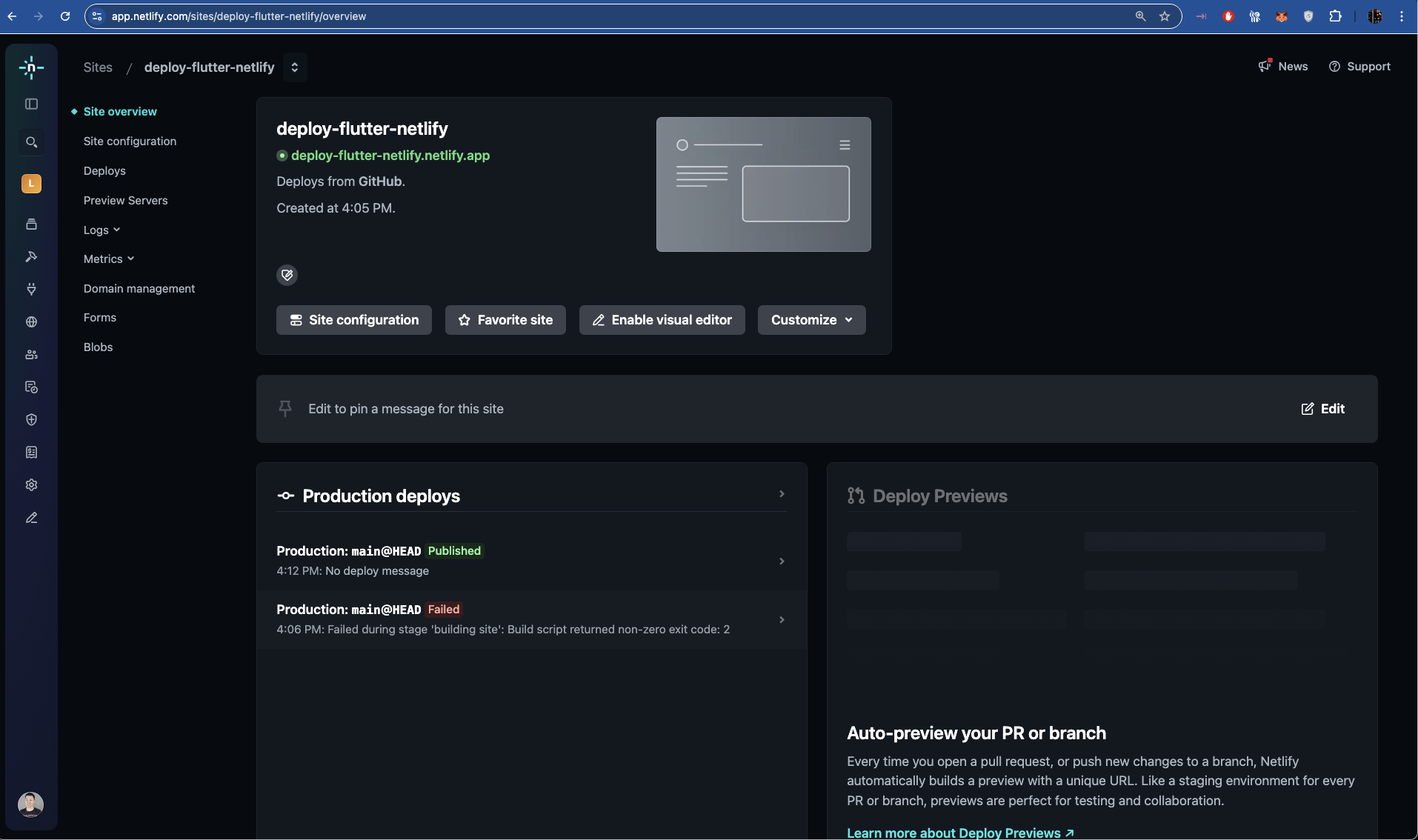Image resolution: width=1418 pixels, height=840 pixels.
Task: Open Site configuration in side menu
Action: (130, 141)
